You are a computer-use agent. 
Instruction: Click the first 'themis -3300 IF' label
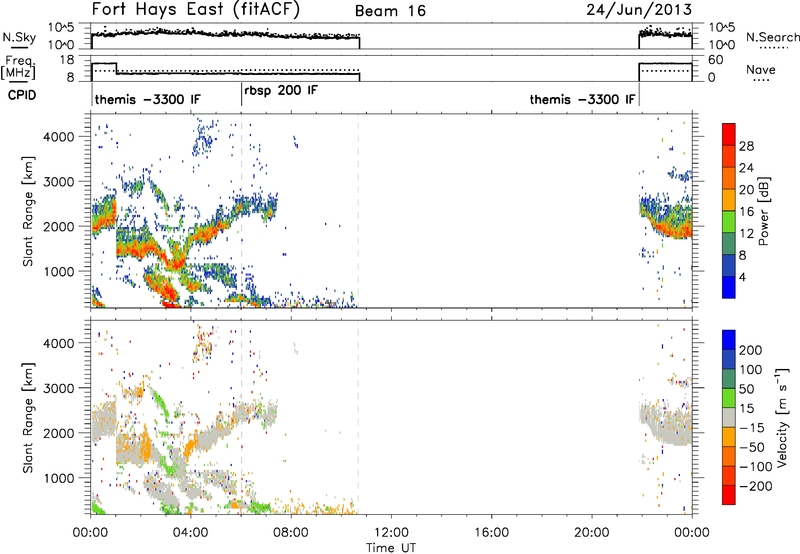tap(147, 99)
